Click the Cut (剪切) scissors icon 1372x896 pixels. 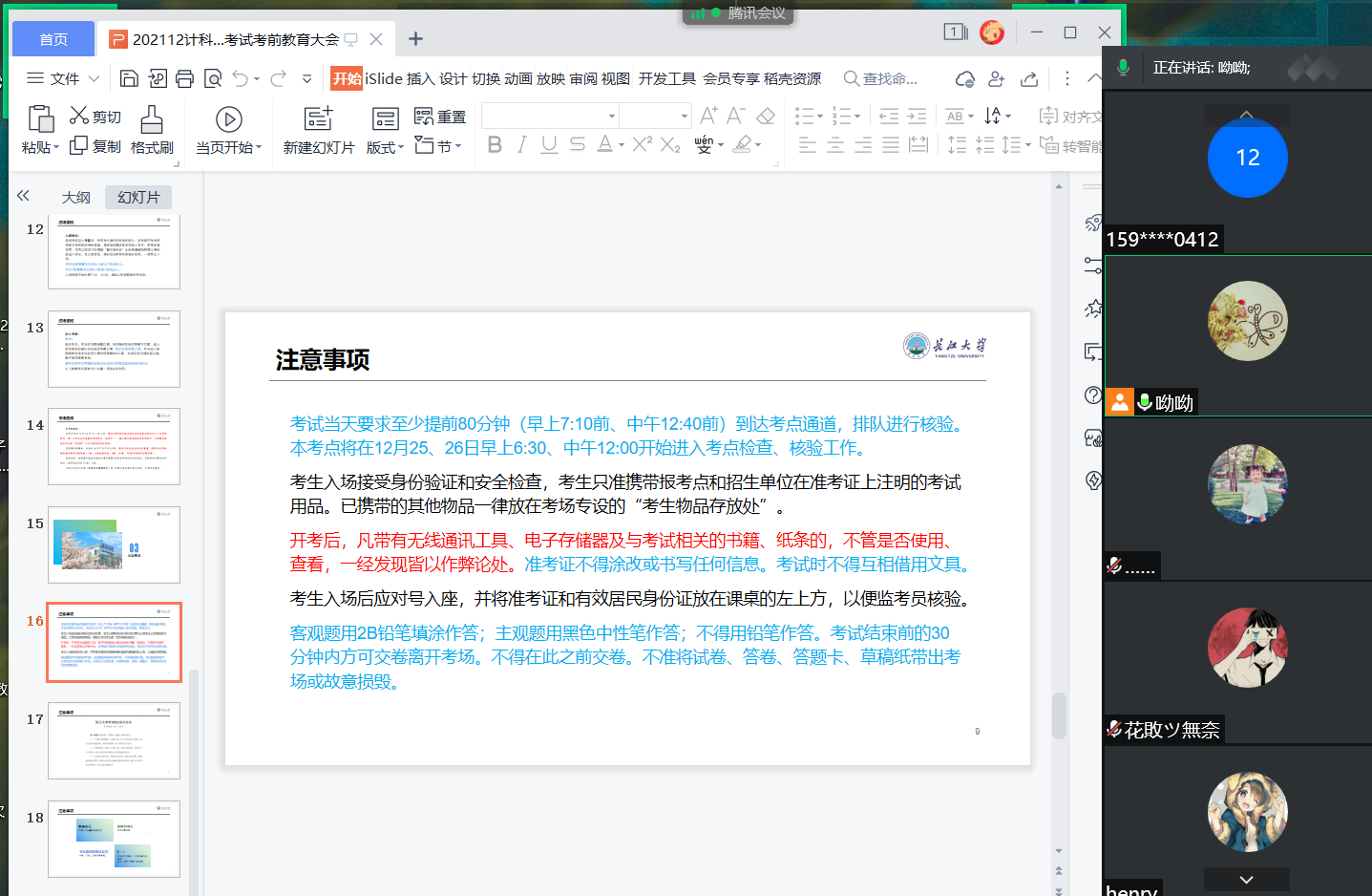[79, 117]
